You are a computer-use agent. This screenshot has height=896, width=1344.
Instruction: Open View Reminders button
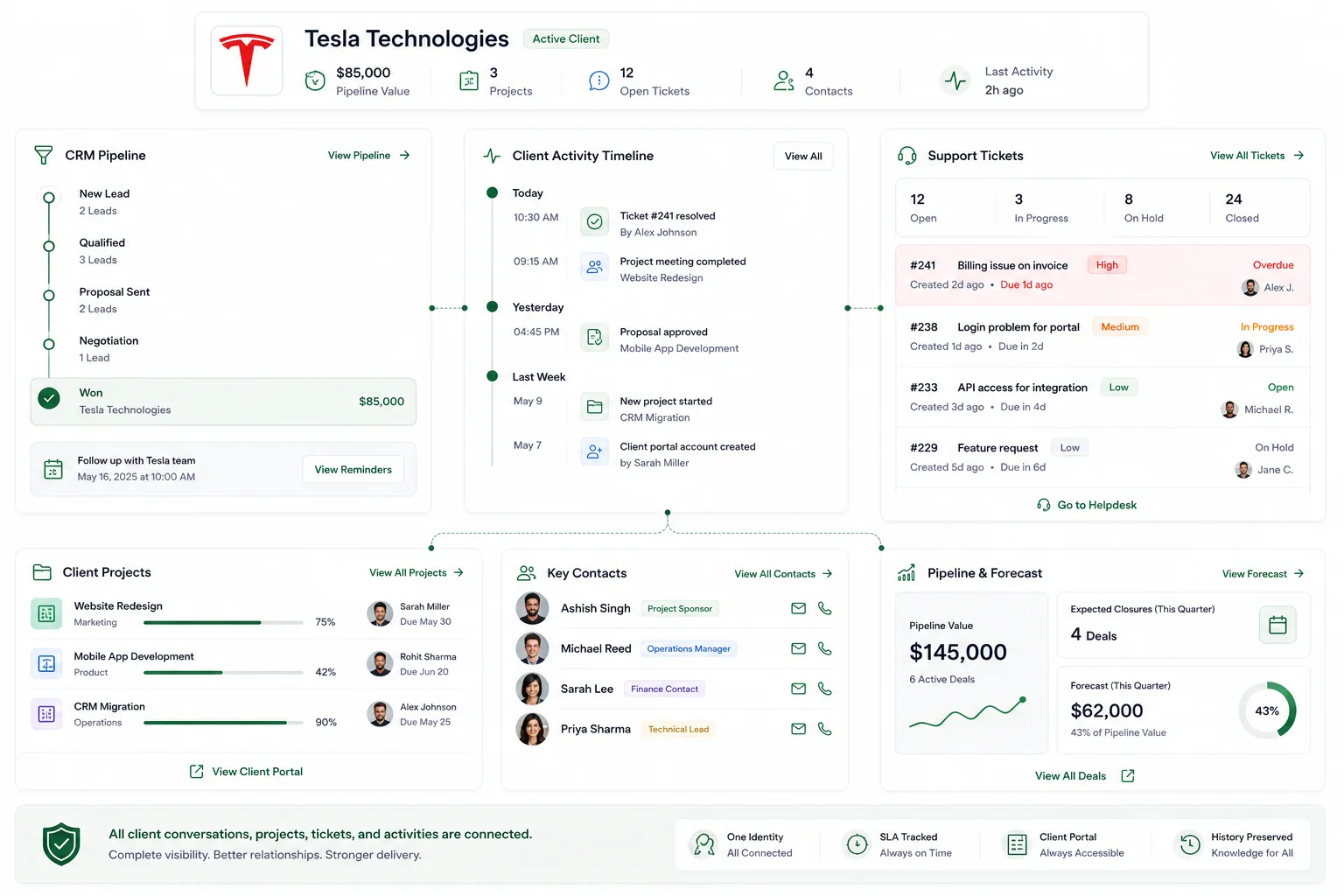click(353, 470)
